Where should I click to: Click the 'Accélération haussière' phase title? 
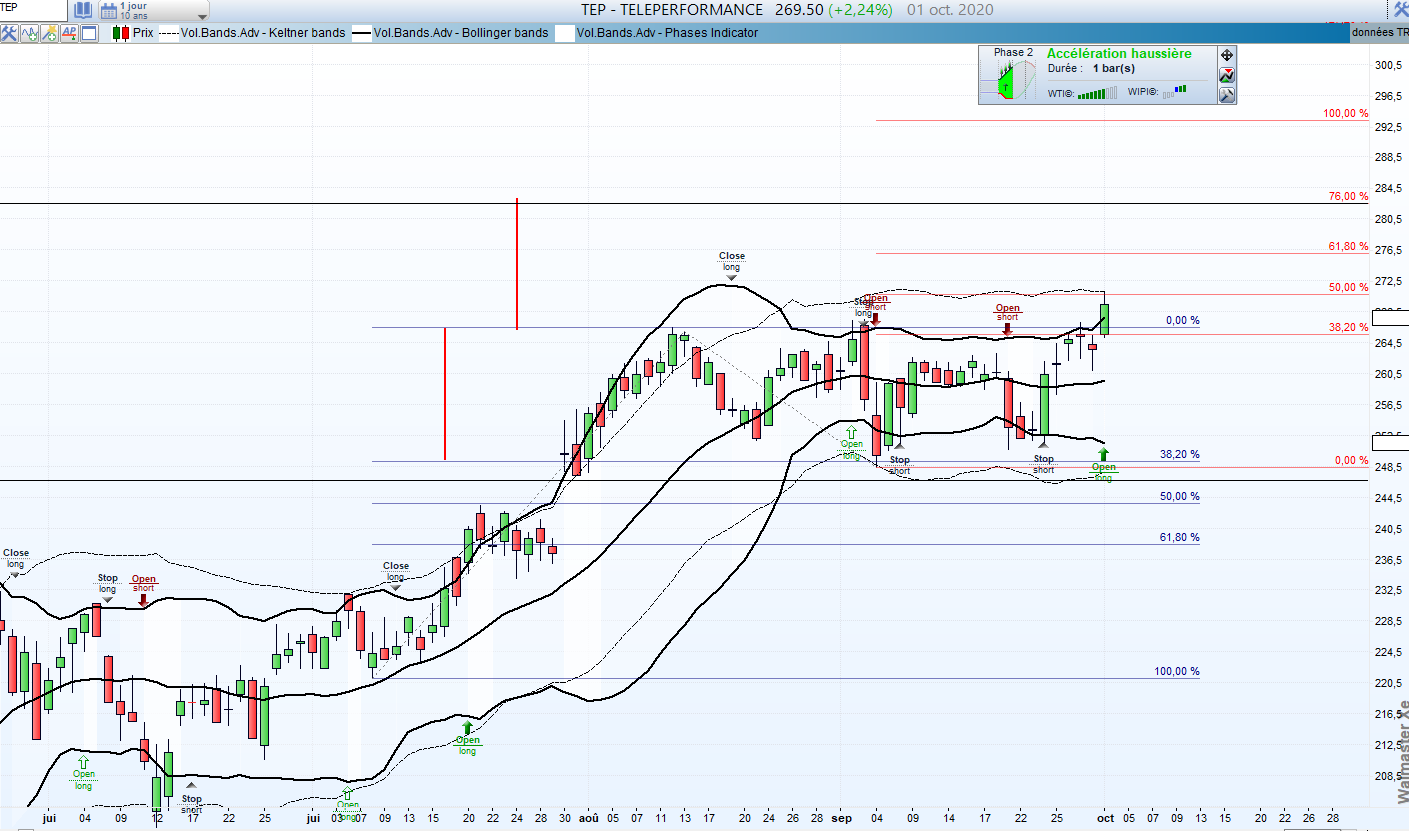(1119, 54)
